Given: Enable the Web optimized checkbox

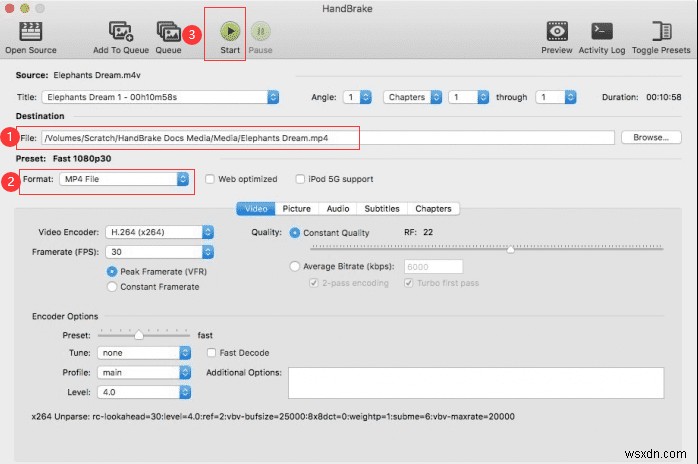Looking at the screenshot, I should tap(210, 179).
